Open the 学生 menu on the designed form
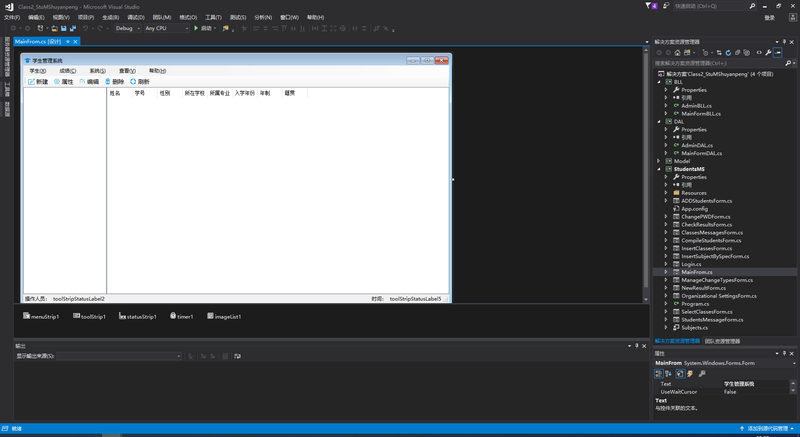 [38, 71]
